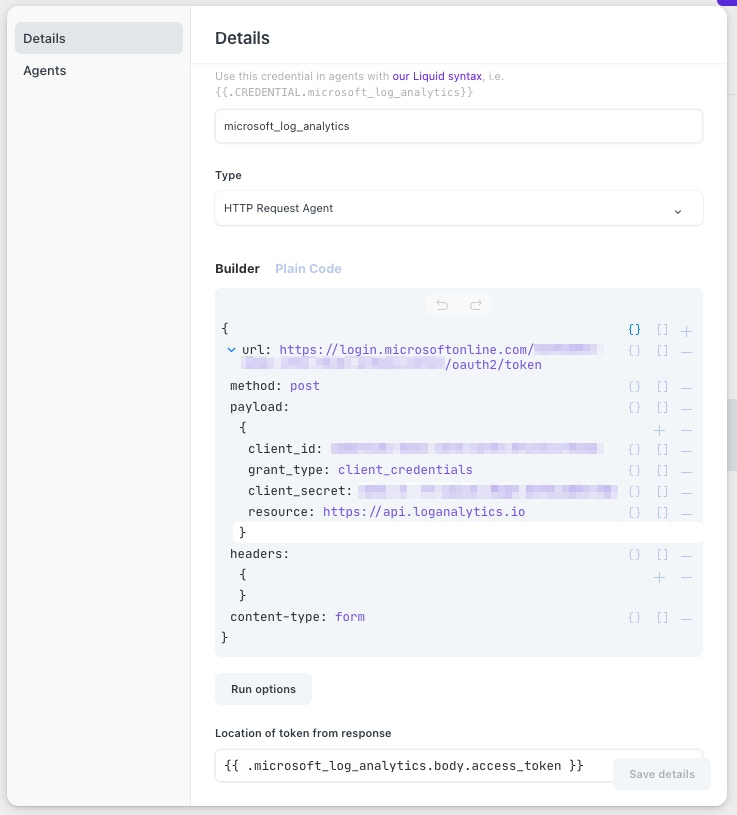Follow the 'our Liquid syntax' link
Screen dimensions: 737x815
[x=436, y=76]
